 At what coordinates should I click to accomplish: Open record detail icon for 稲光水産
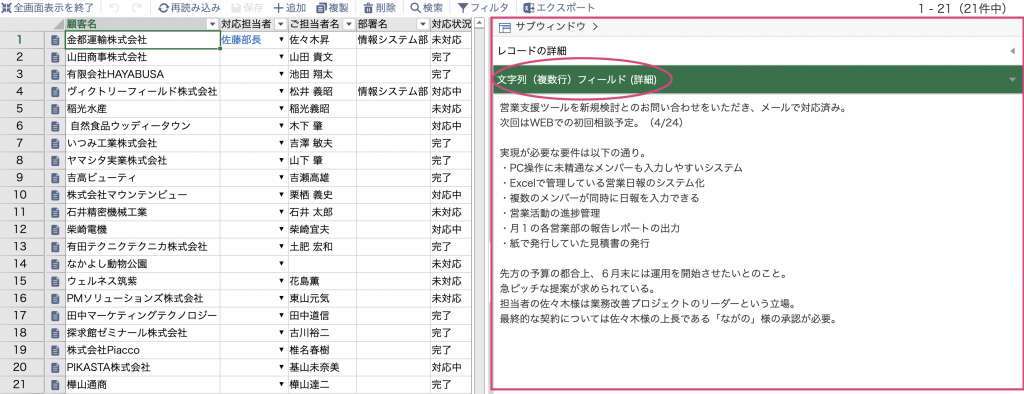56,108
